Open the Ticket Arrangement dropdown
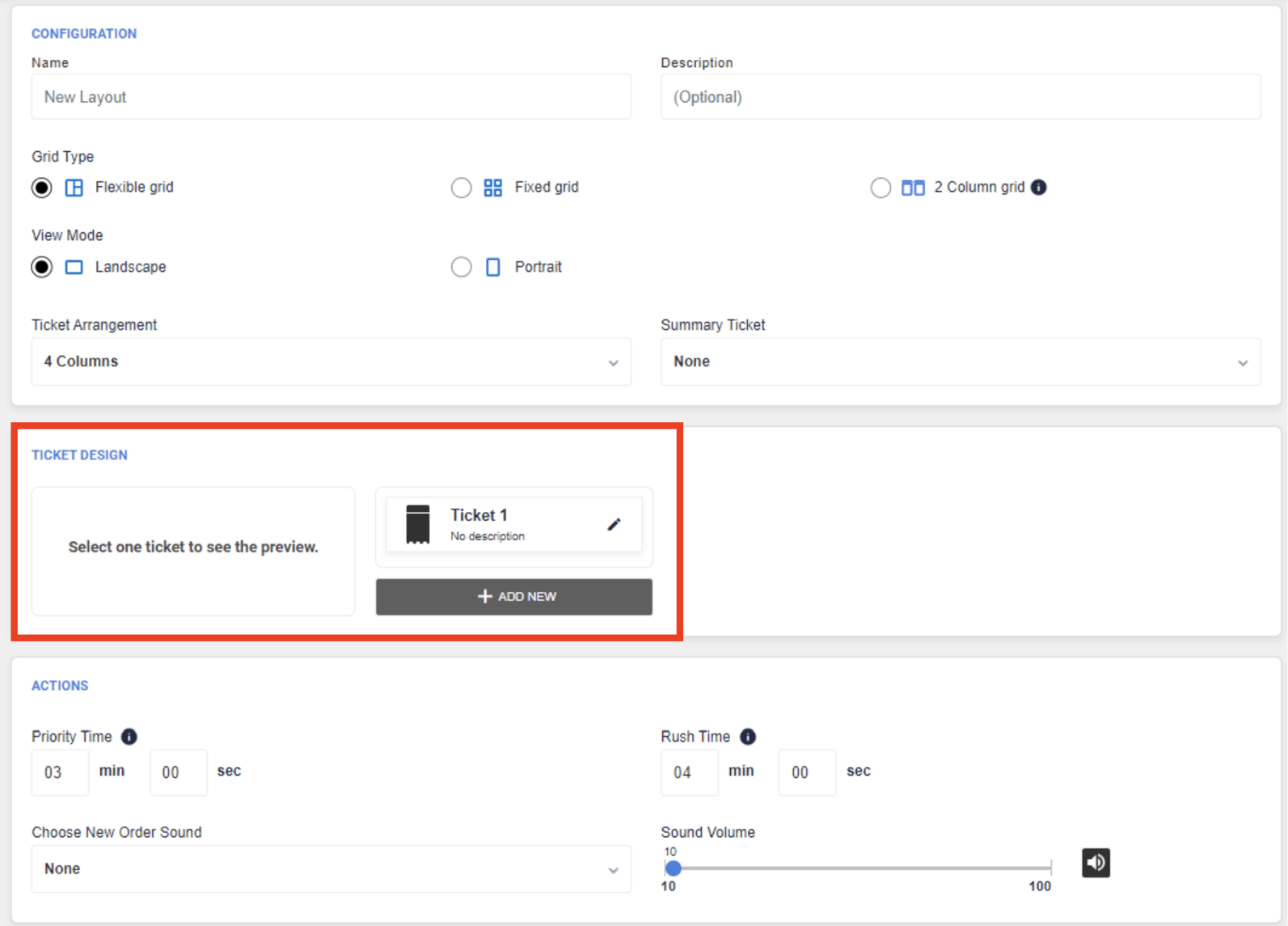This screenshot has height=926, width=1288. [x=331, y=362]
